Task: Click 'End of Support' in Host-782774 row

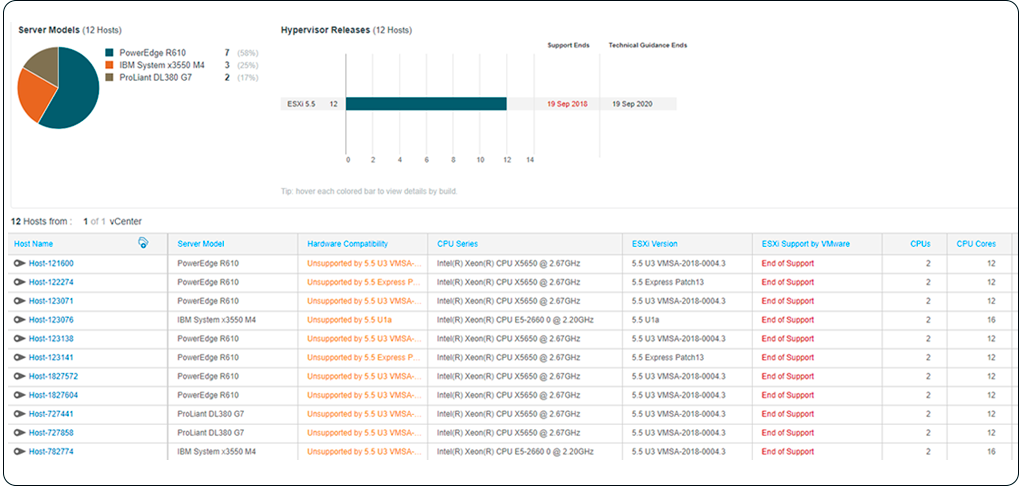Action: (x=788, y=452)
